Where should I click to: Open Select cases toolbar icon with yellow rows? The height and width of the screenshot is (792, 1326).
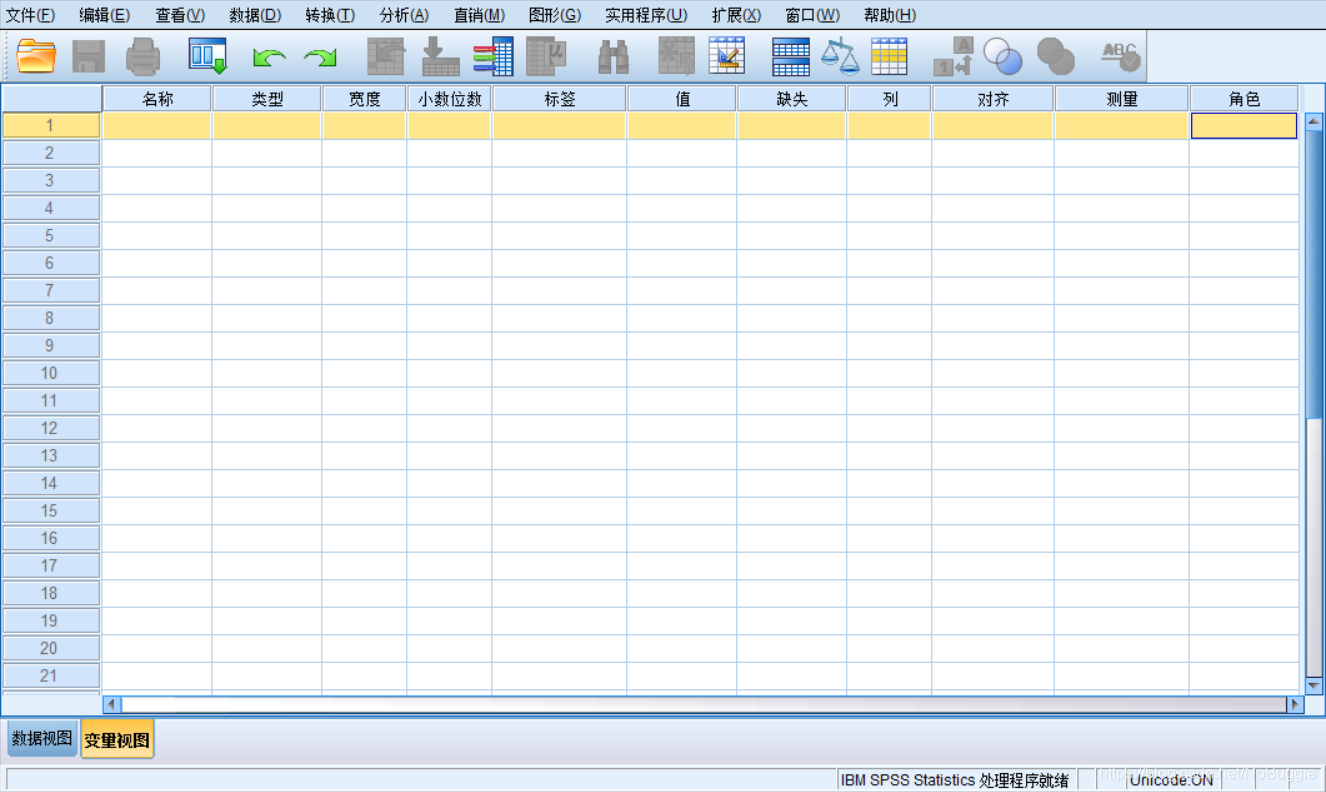coord(889,56)
